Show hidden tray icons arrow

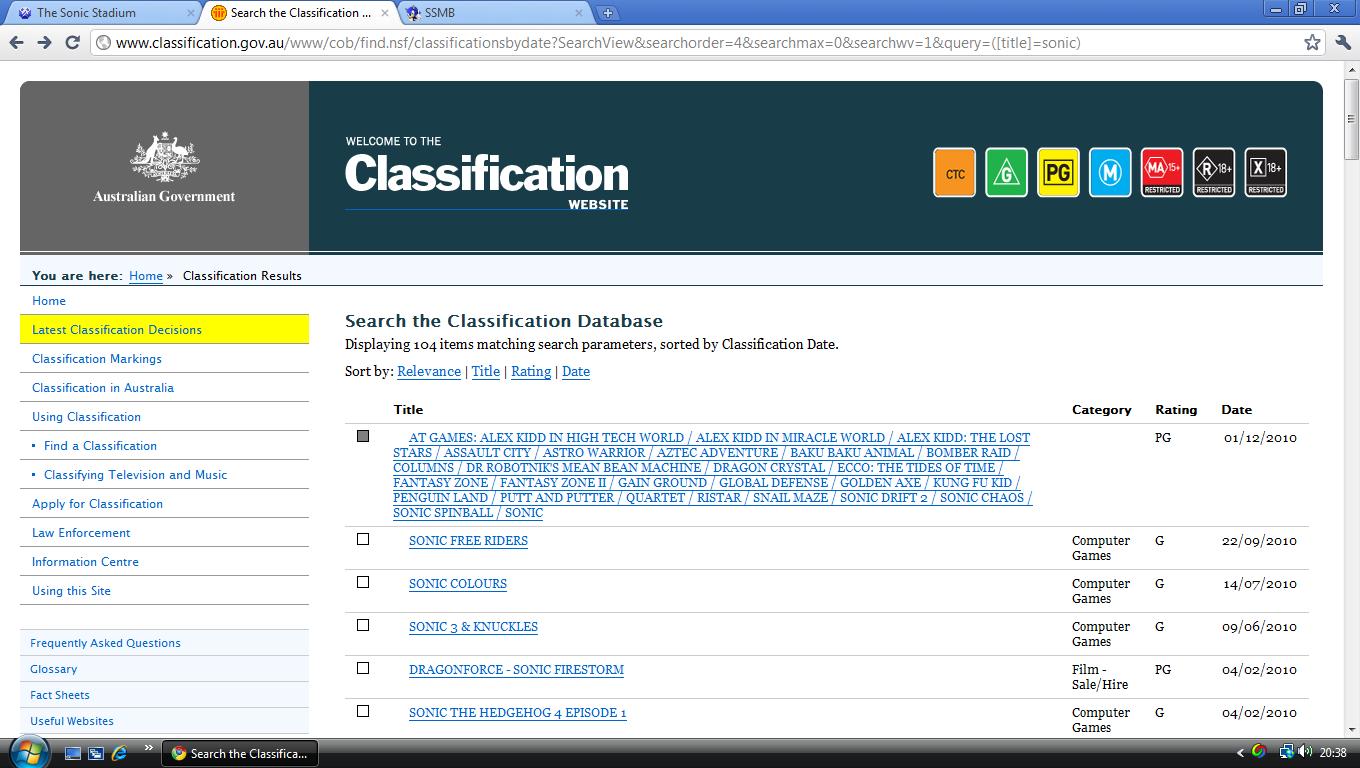(1241, 753)
